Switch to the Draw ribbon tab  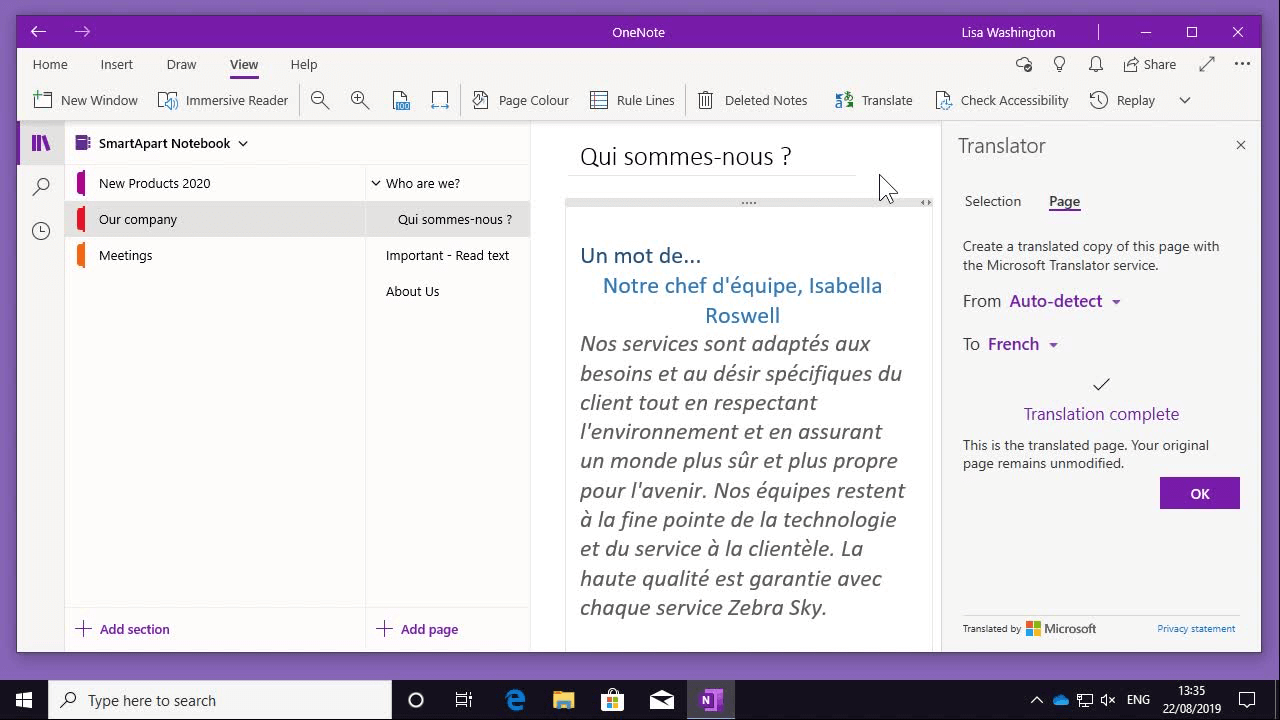[181, 64]
